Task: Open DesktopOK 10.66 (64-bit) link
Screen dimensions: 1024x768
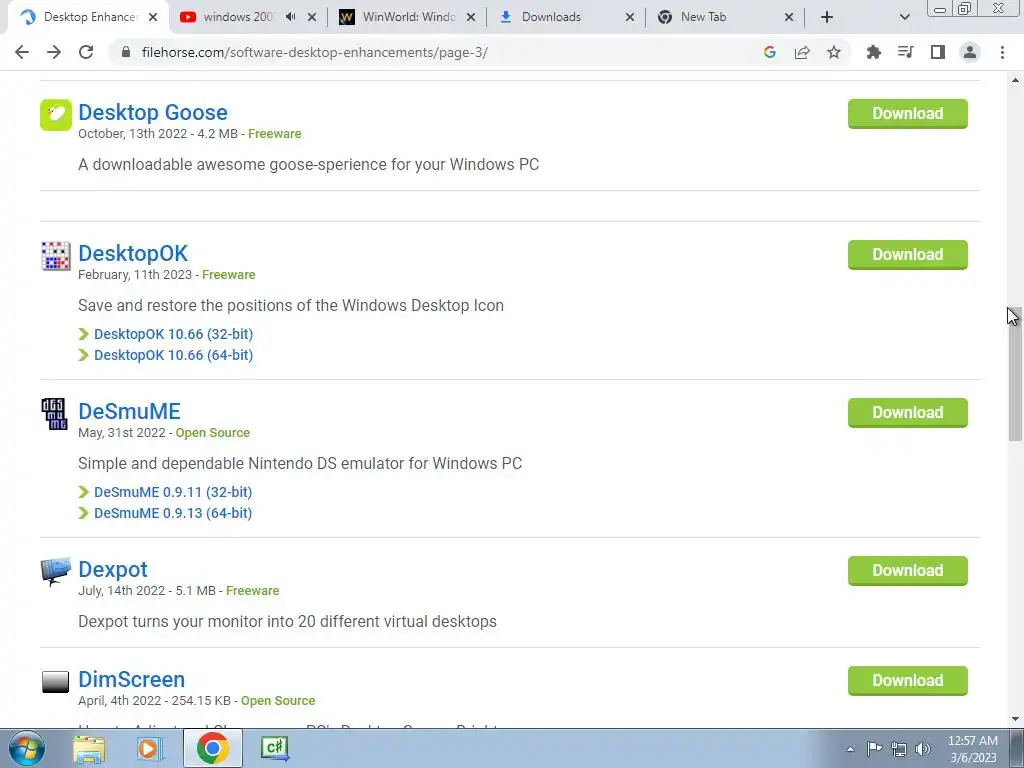Action: pos(173,355)
